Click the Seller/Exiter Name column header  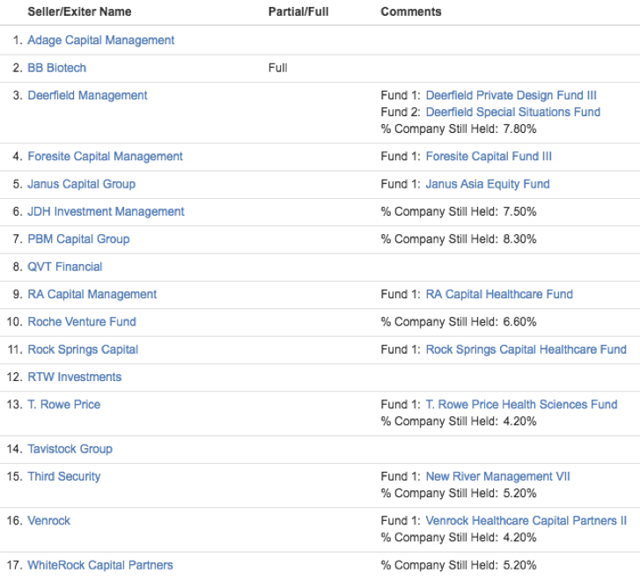click(80, 12)
